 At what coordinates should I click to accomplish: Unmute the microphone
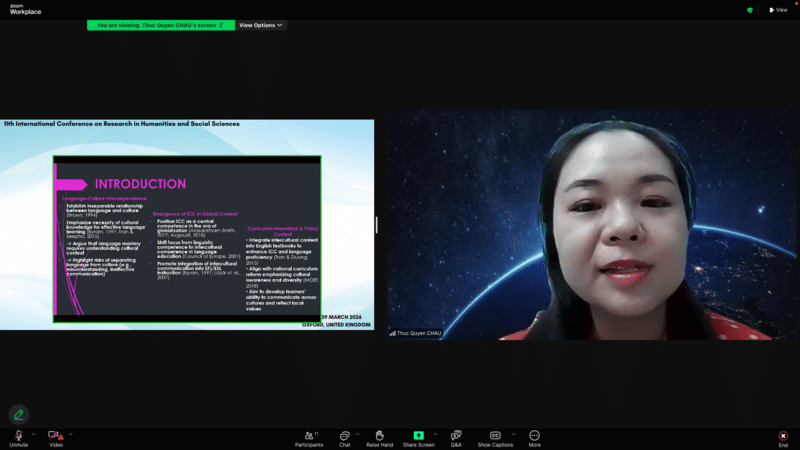click(x=18, y=438)
